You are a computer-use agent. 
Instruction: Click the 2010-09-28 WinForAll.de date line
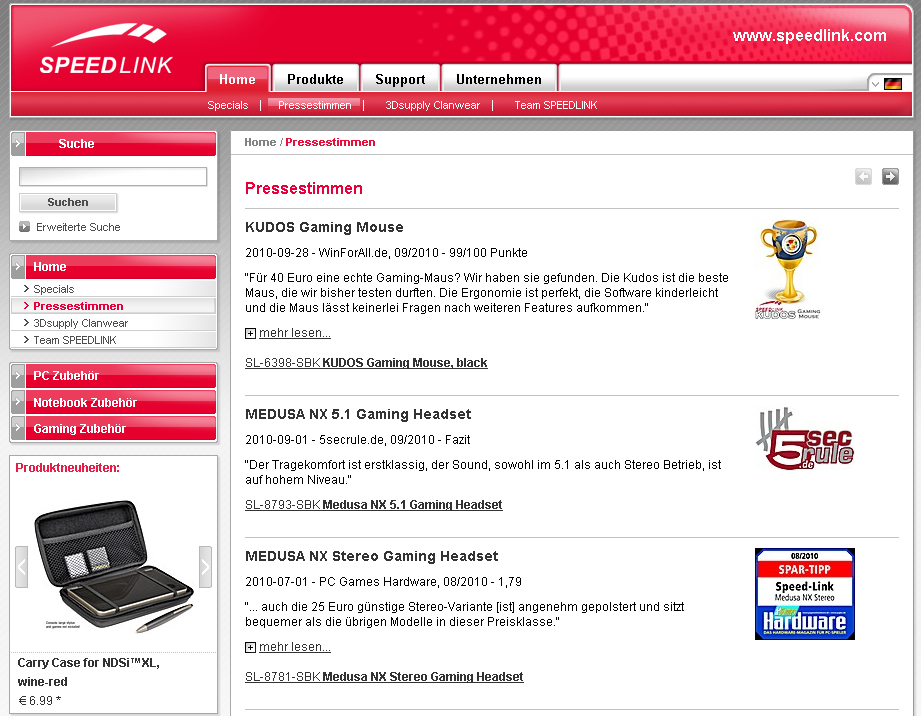(x=386, y=253)
